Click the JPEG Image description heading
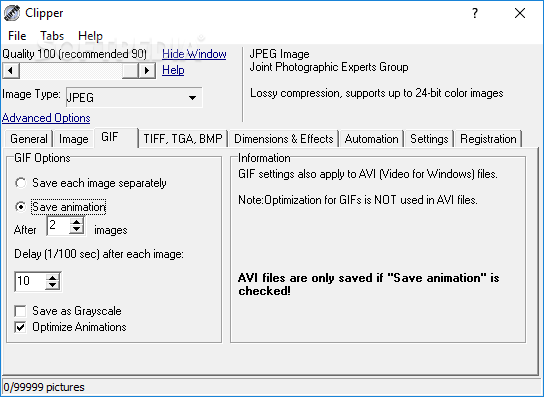Image resolution: width=544 pixels, height=397 pixels. (x=279, y=54)
